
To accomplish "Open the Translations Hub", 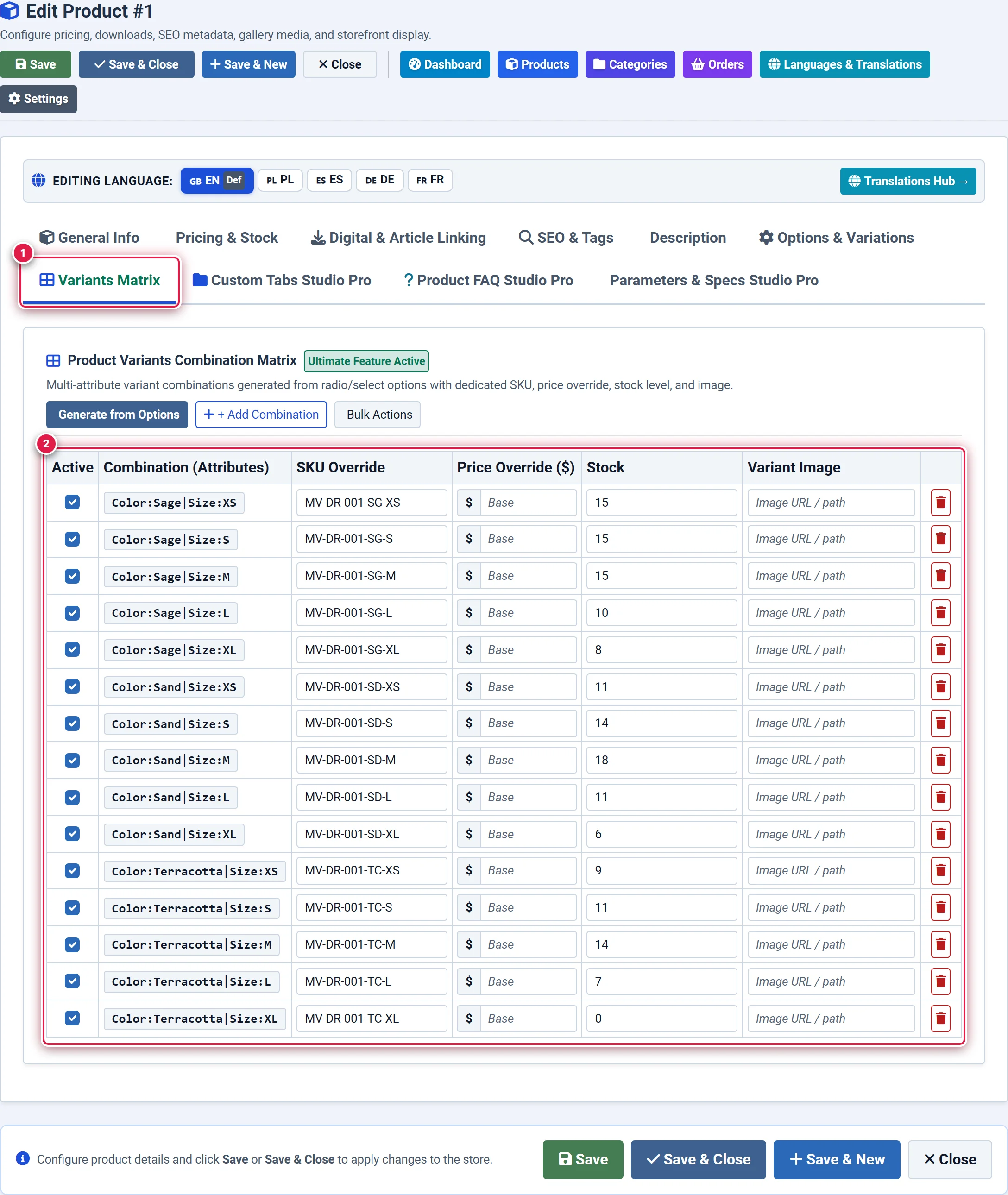I will 908,181.
